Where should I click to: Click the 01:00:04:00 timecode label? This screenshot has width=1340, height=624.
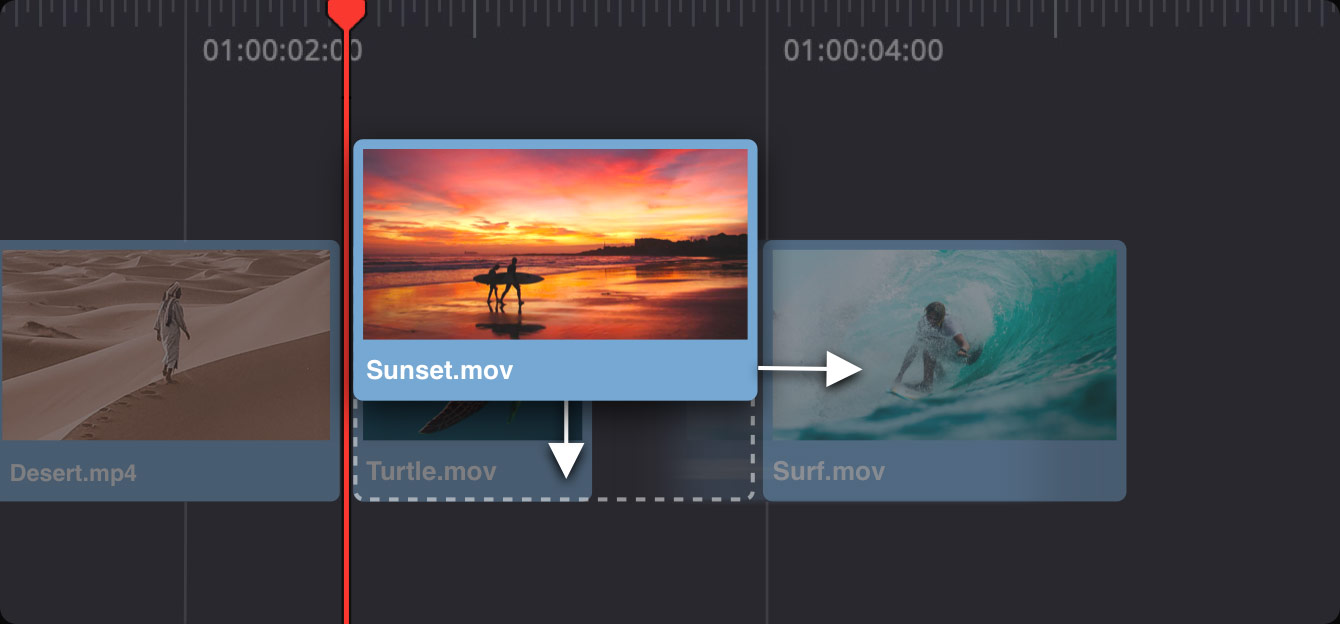click(x=862, y=50)
